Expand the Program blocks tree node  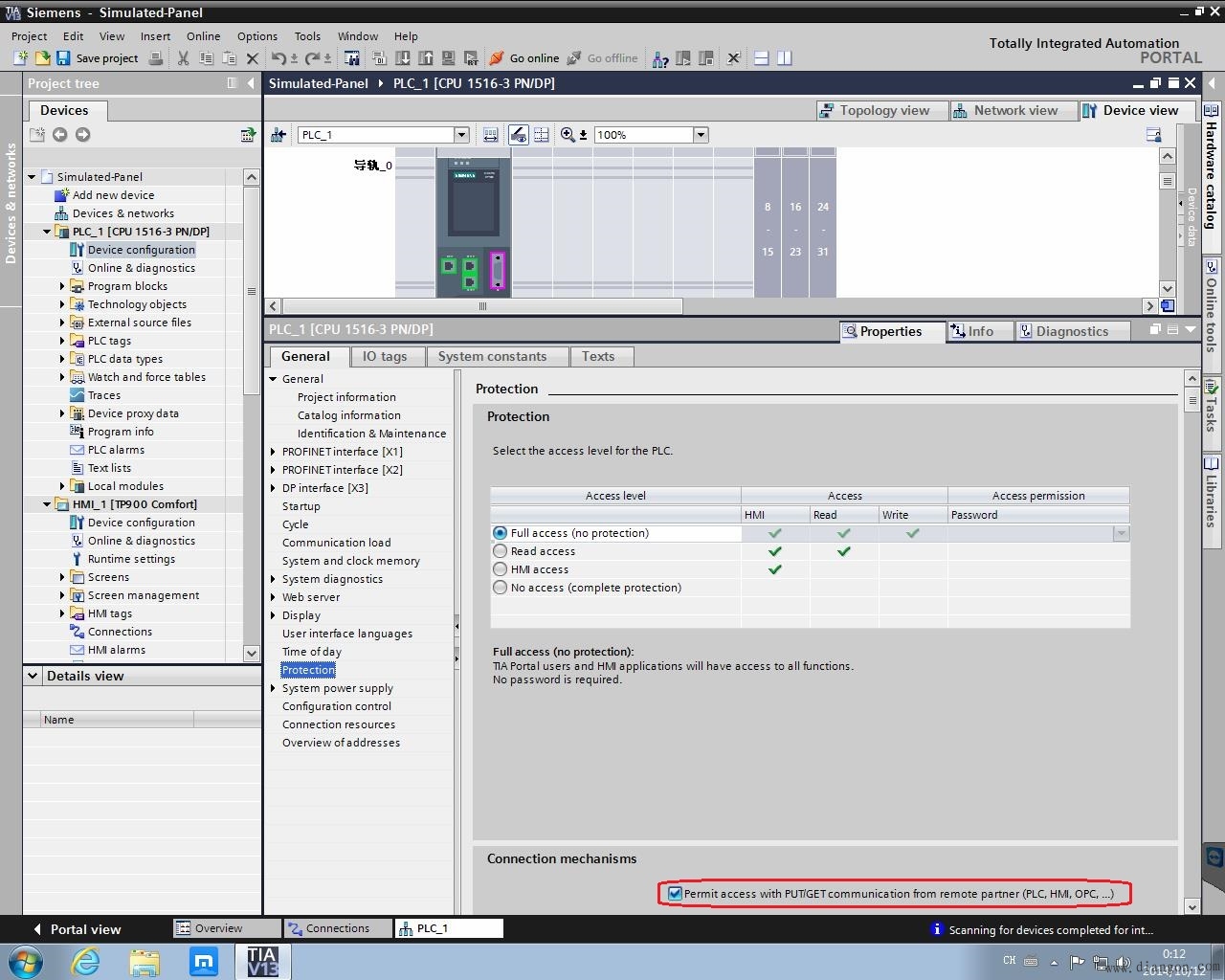point(62,286)
